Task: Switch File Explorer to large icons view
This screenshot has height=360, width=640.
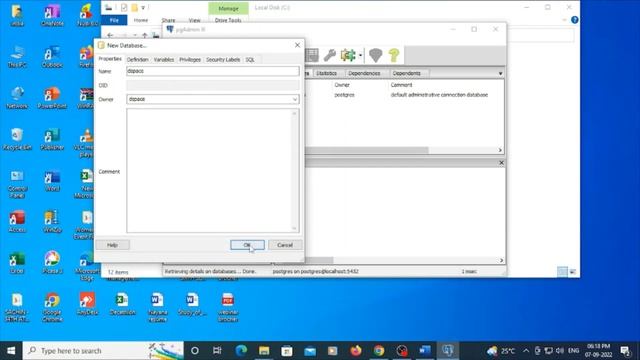Action: click(572, 271)
